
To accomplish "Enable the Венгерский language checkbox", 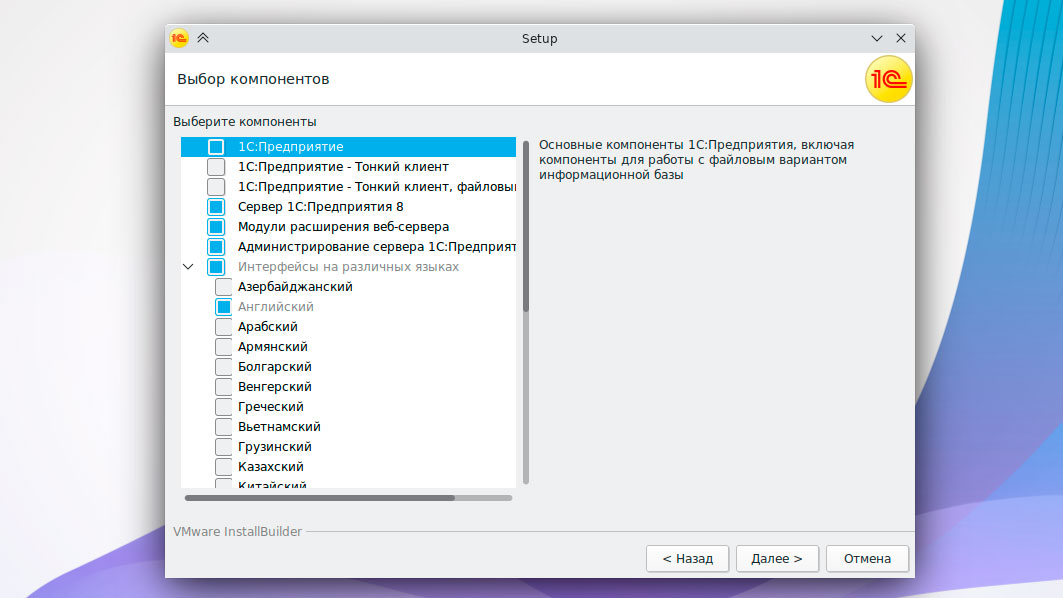I will pyautogui.click(x=224, y=386).
